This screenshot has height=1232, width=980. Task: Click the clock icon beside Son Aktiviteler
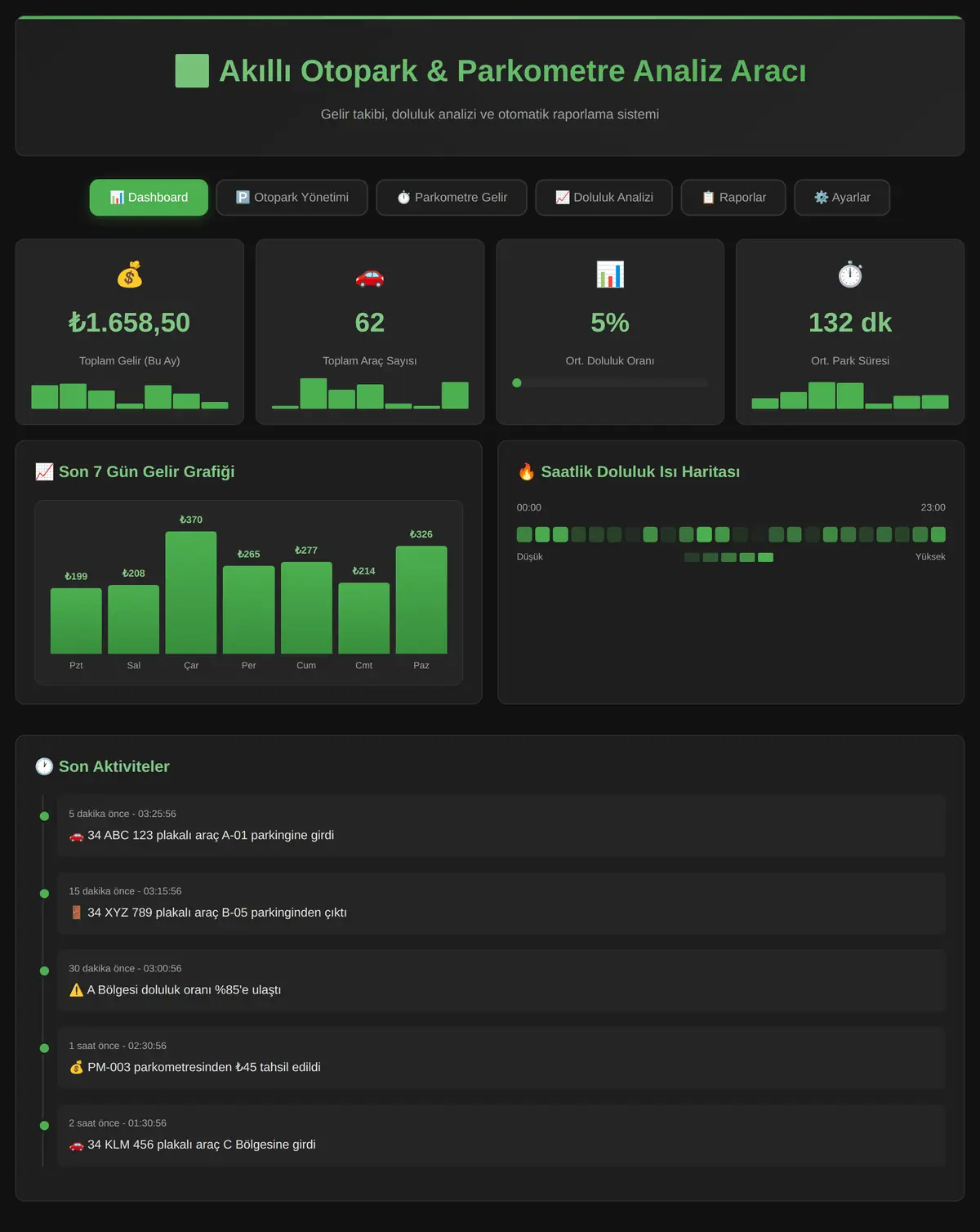pyautogui.click(x=44, y=766)
